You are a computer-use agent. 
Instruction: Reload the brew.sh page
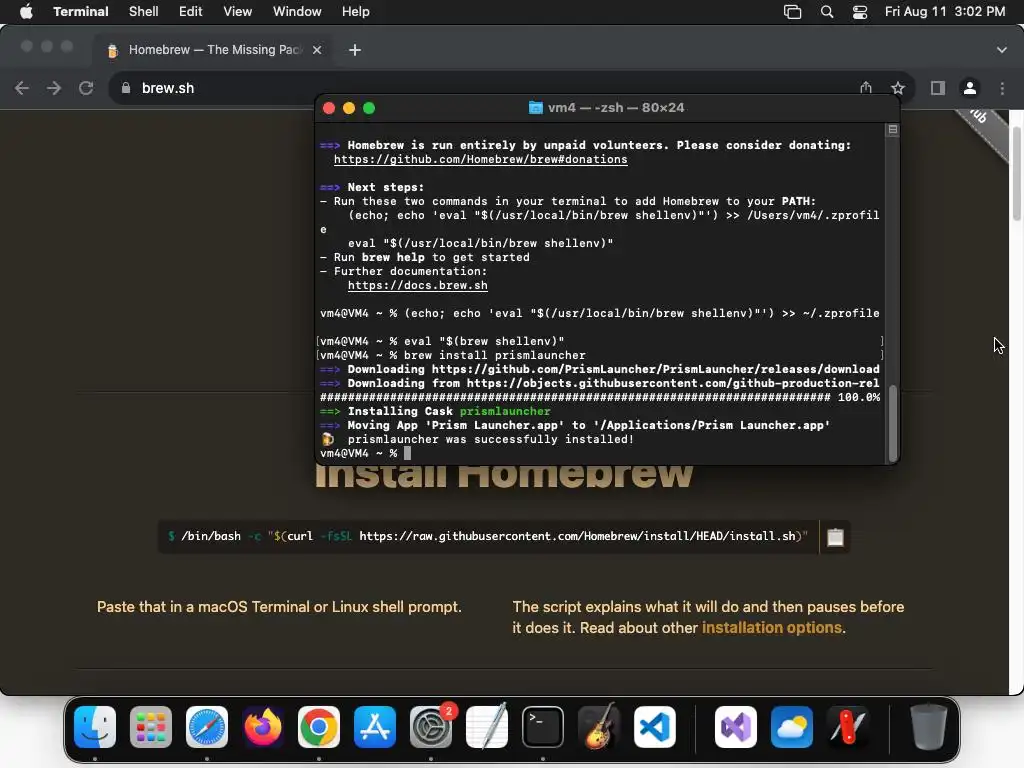click(86, 88)
